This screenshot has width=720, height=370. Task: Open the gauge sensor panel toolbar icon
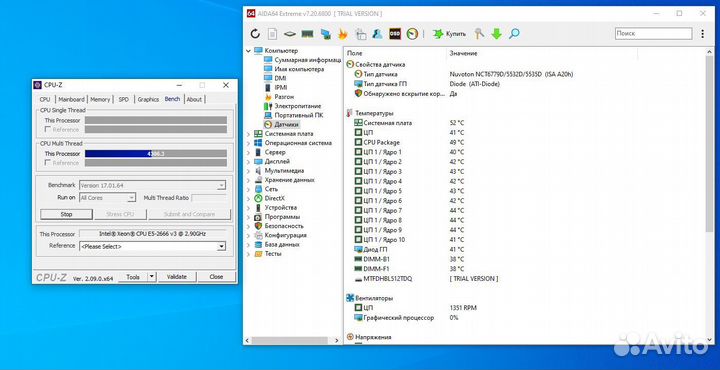[412, 34]
